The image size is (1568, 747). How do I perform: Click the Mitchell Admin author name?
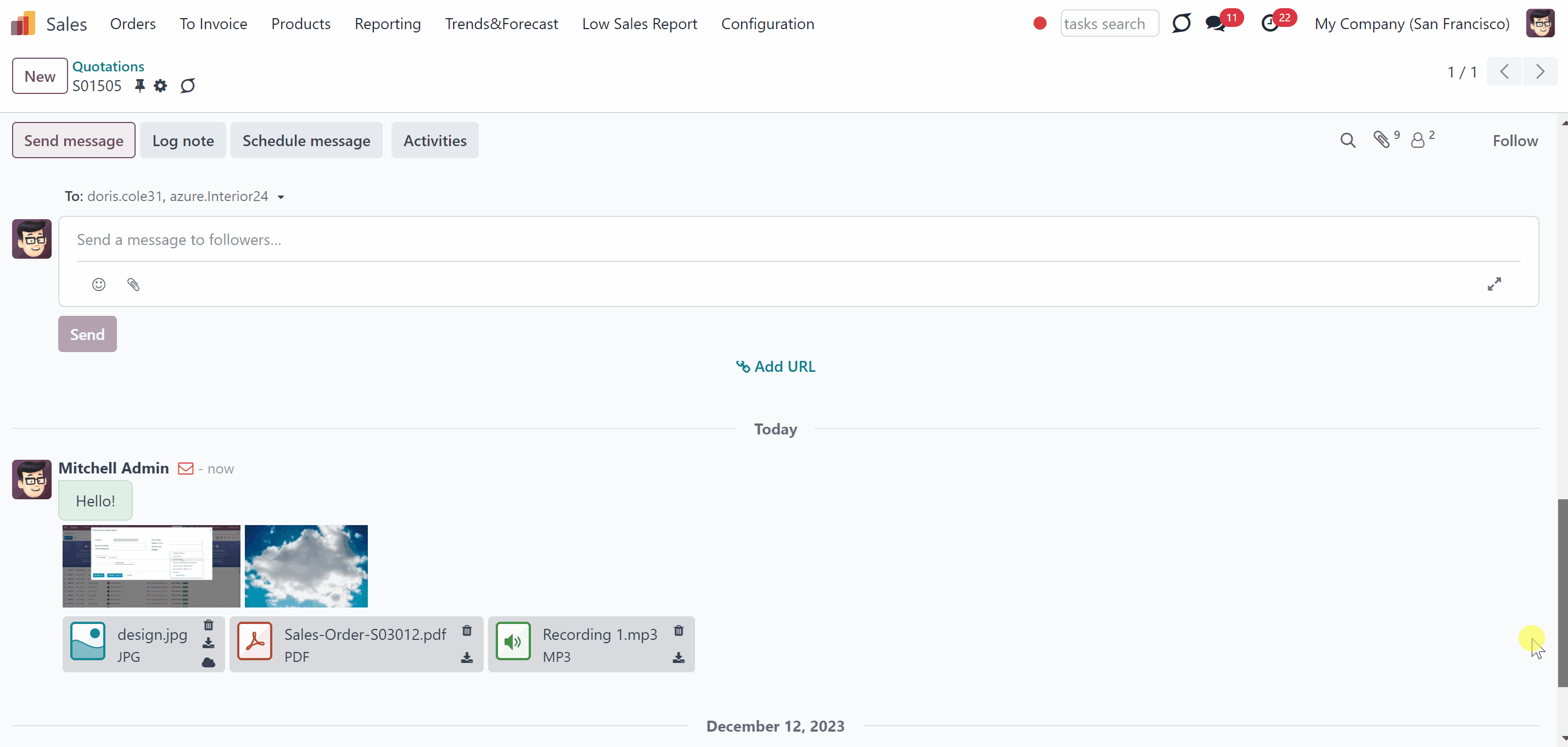[113, 467]
